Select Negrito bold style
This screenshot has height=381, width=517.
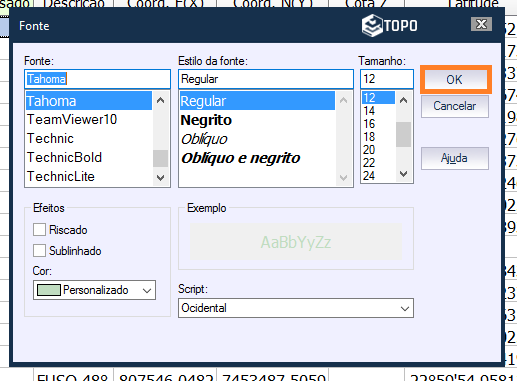pos(257,120)
